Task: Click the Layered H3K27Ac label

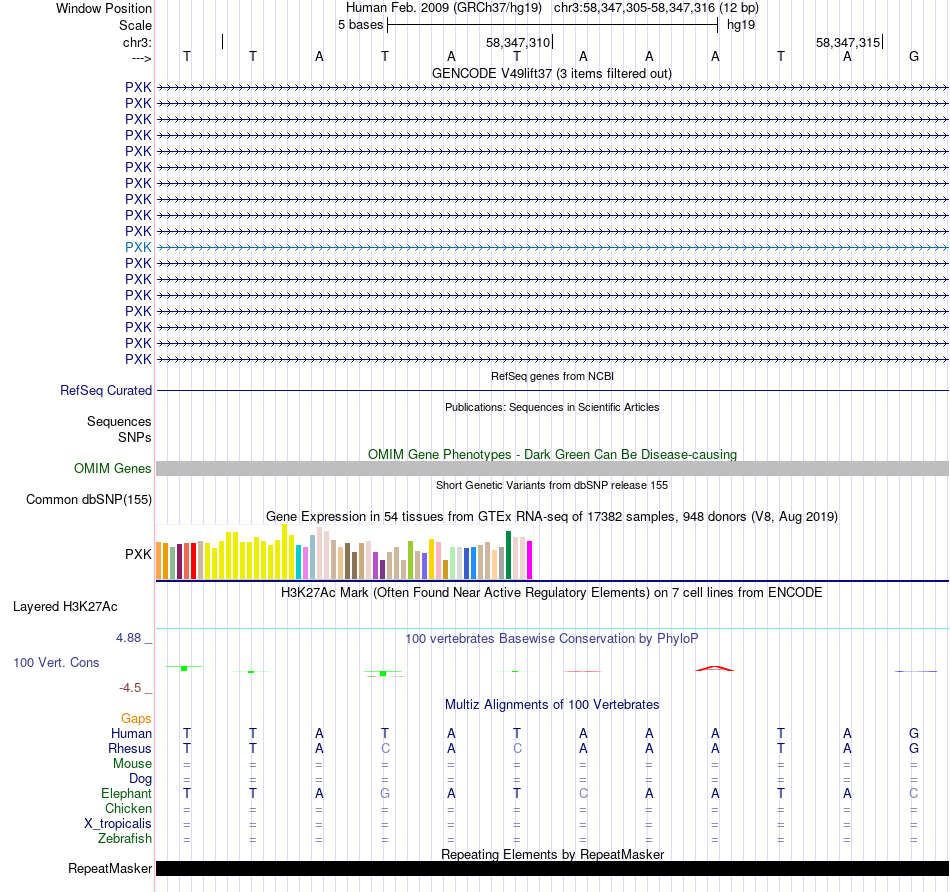Action: [x=65, y=607]
